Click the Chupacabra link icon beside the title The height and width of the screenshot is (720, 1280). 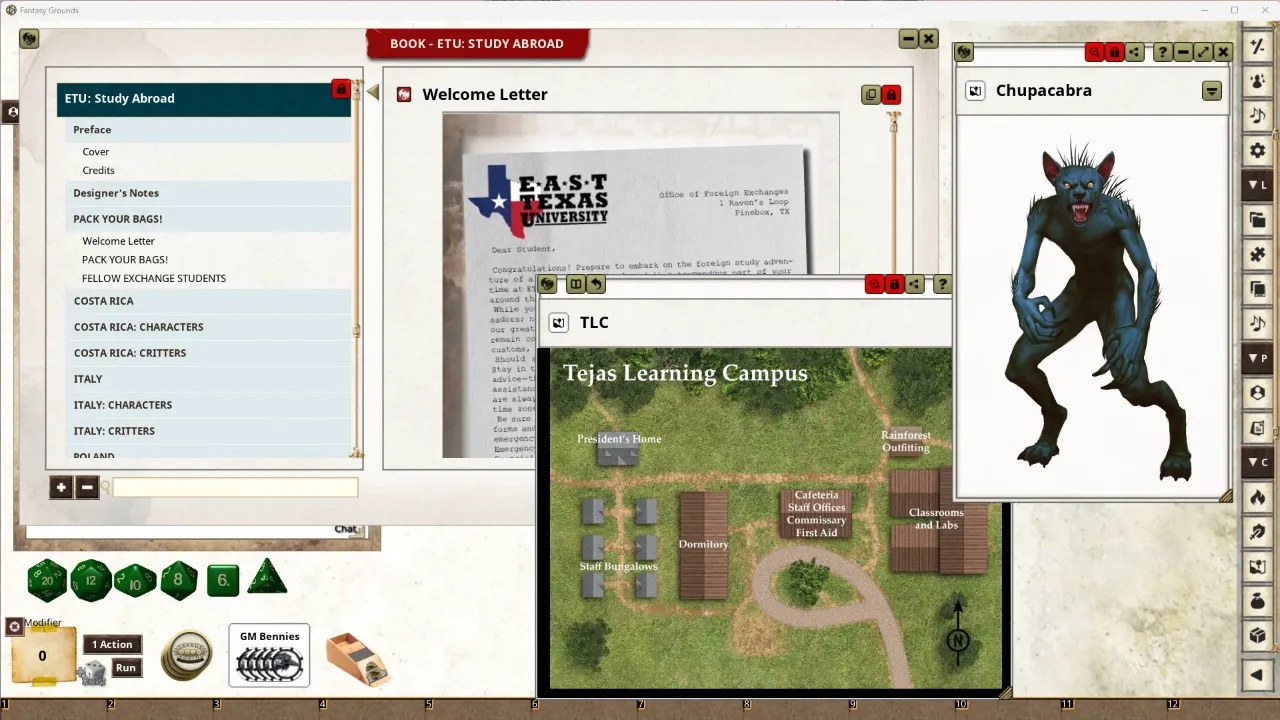tap(974, 91)
